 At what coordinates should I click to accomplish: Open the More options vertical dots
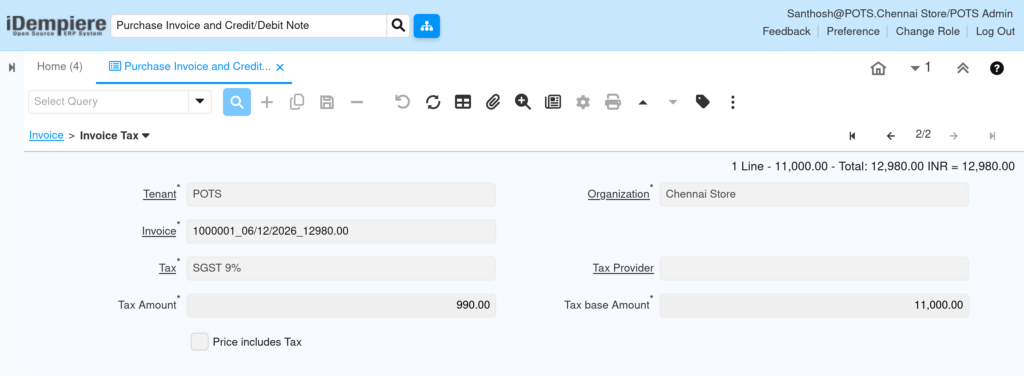[x=733, y=102]
